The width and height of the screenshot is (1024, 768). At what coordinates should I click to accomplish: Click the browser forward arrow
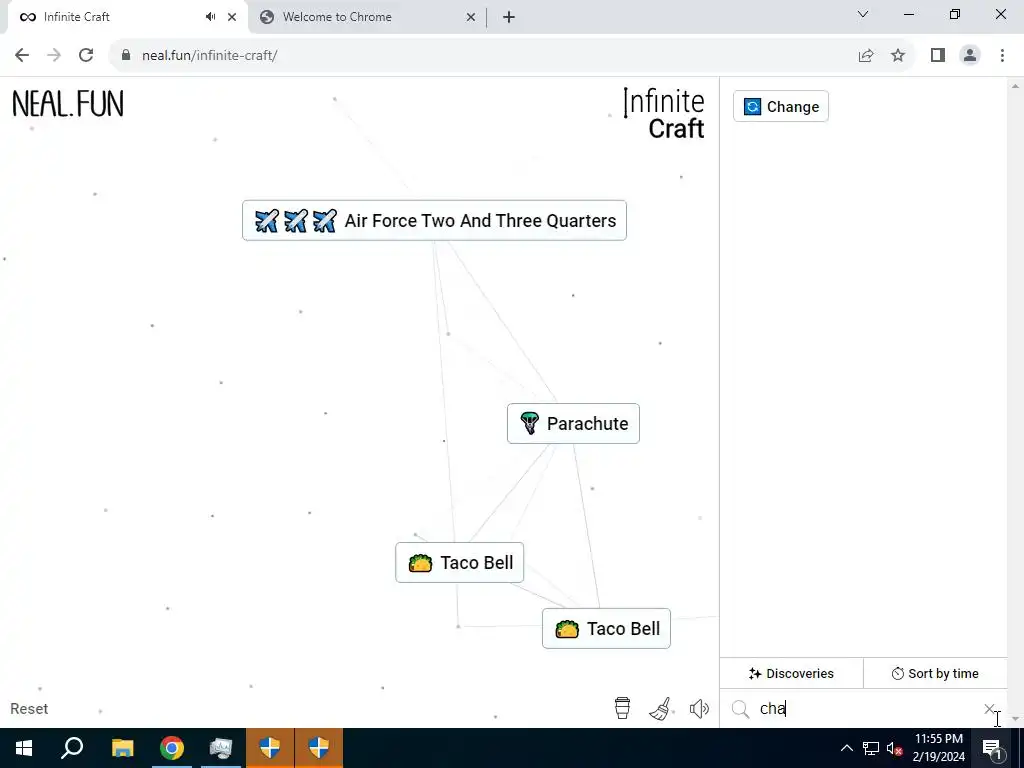point(54,56)
